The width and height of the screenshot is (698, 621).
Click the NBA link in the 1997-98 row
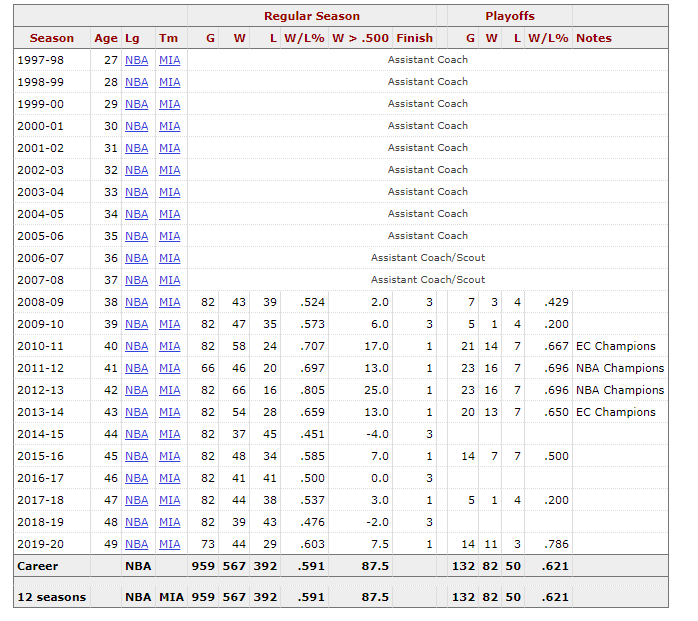tap(136, 60)
